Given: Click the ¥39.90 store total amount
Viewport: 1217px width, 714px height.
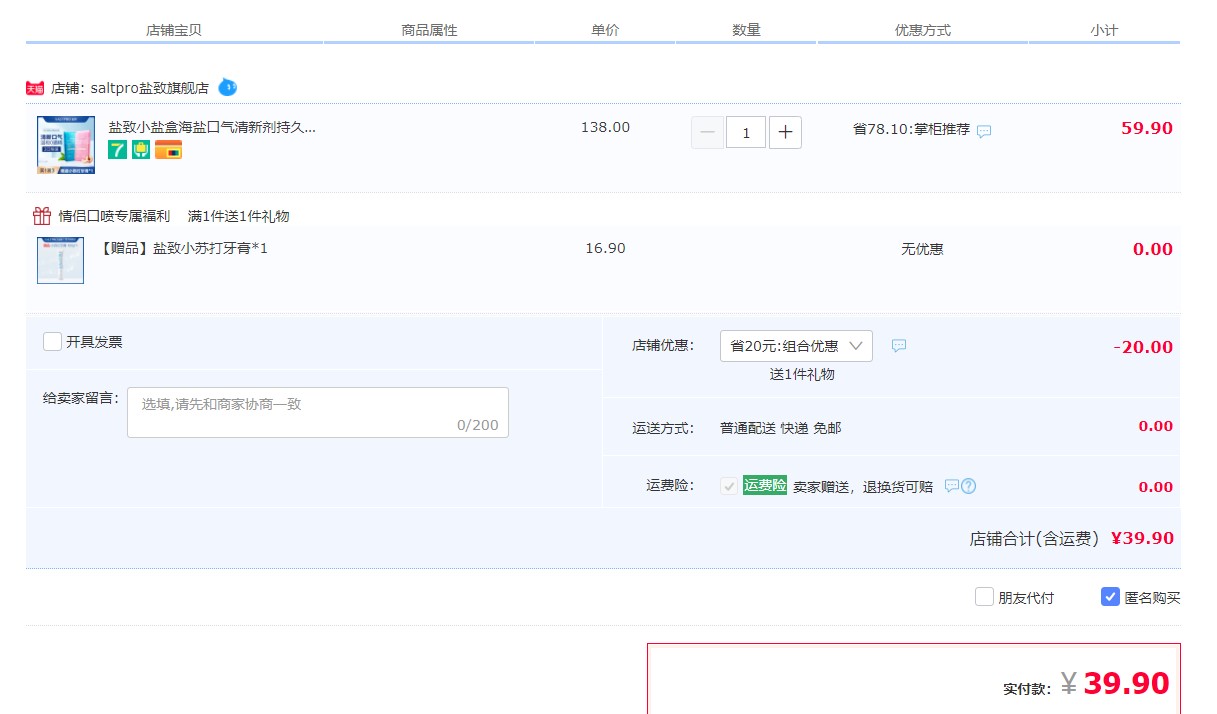Looking at the screenshot, I should [x=1142, y=538].
